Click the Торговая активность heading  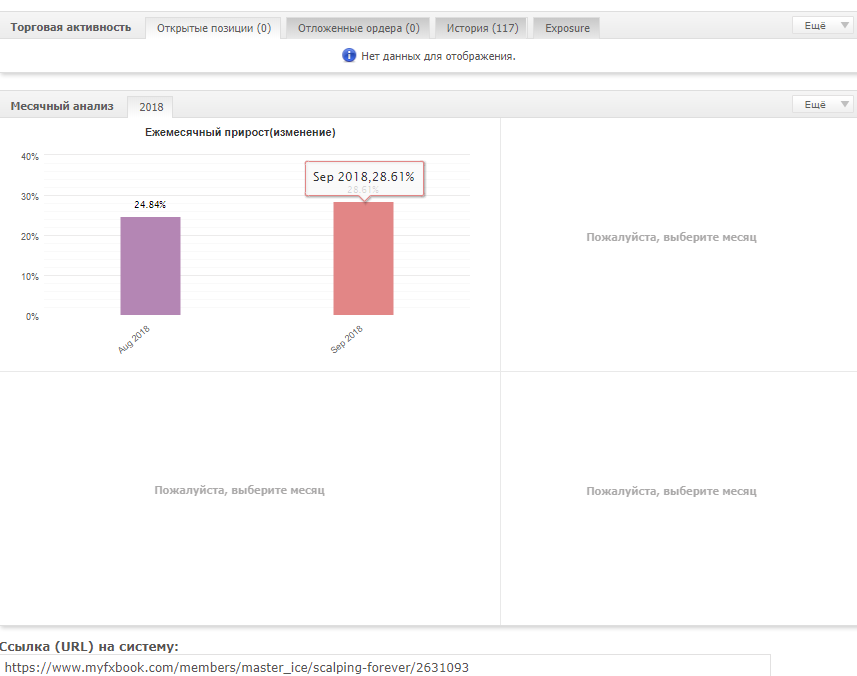click(71, 27)
